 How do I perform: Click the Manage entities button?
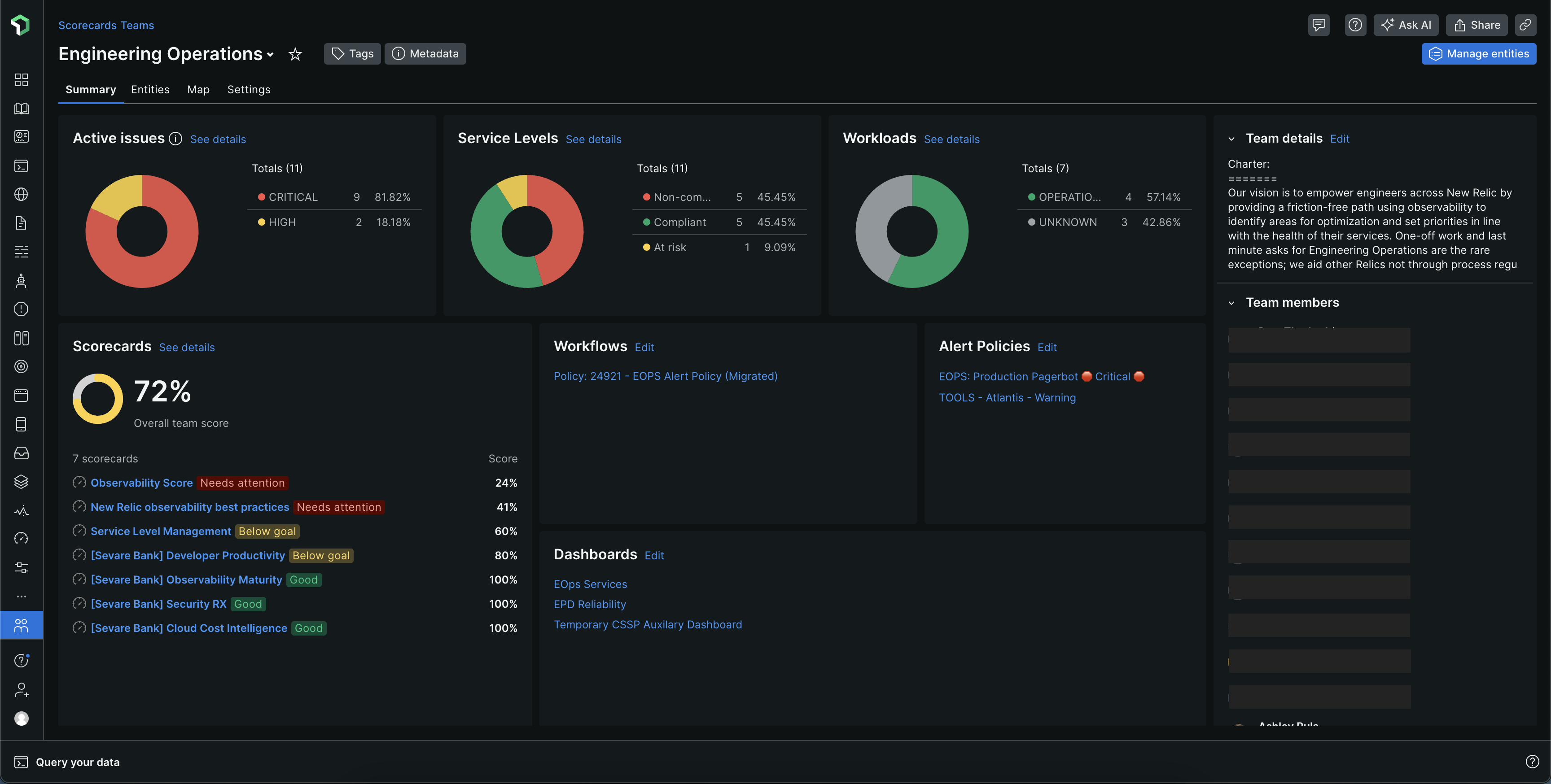[1478, 54]
